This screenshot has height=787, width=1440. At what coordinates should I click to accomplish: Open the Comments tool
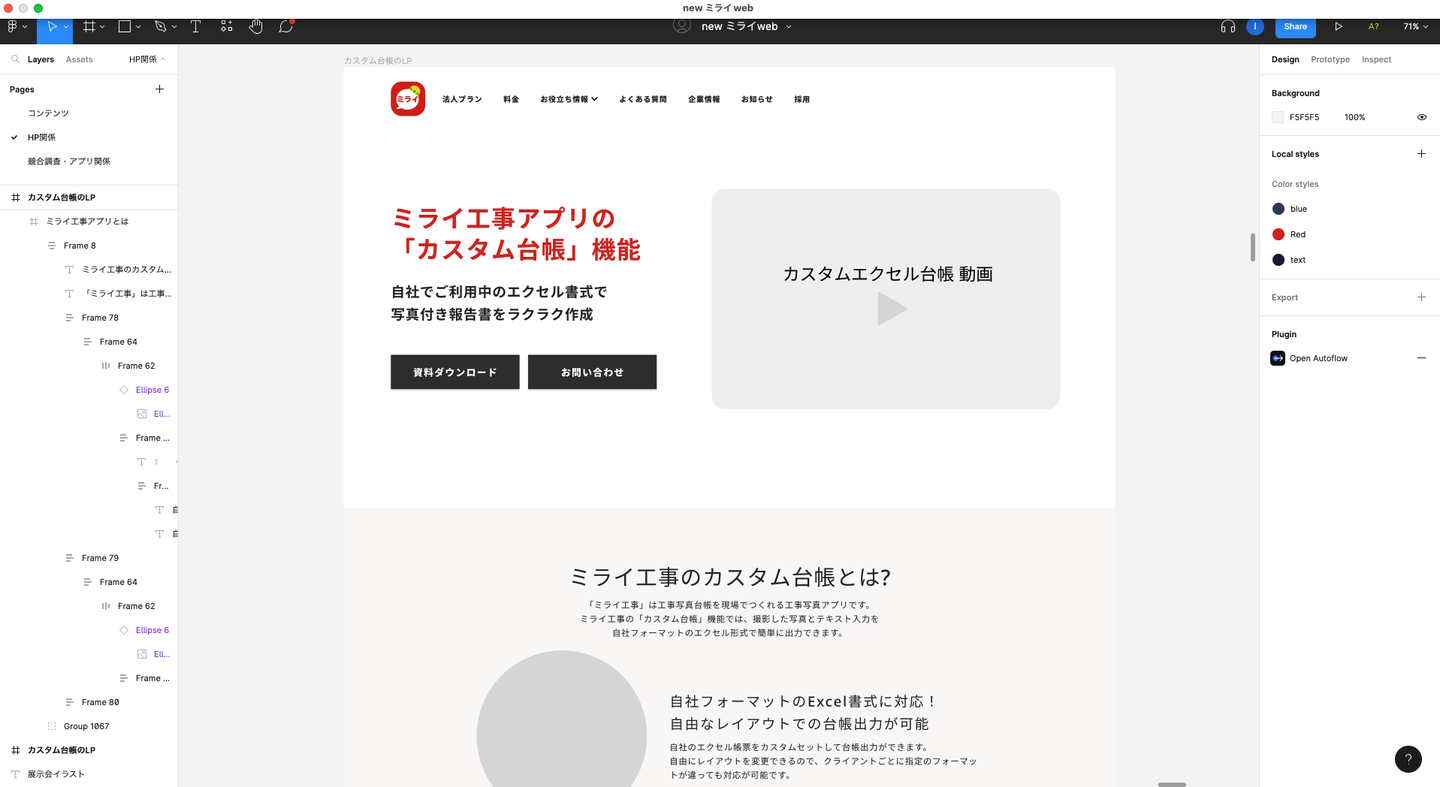pyautogui.click(x=286, y=27)
